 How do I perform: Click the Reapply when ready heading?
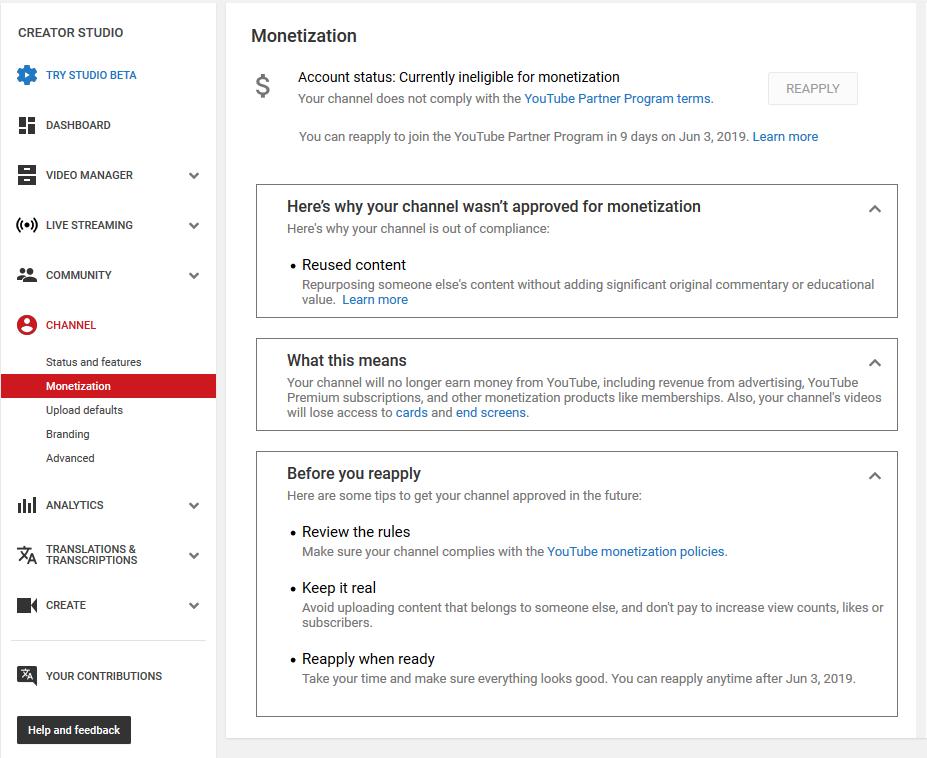[x=368, y=659]
